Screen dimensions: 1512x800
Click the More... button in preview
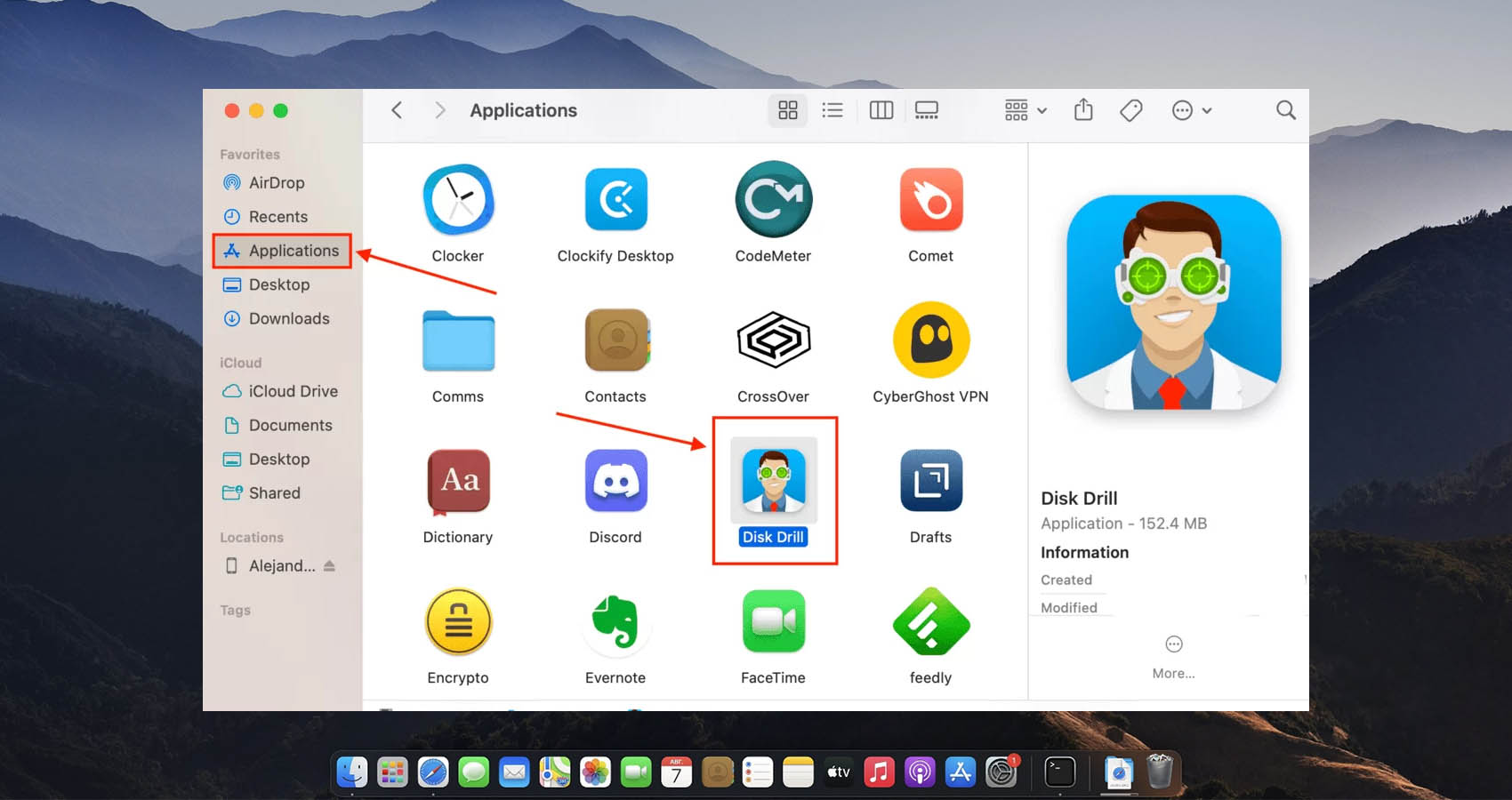1173,656
